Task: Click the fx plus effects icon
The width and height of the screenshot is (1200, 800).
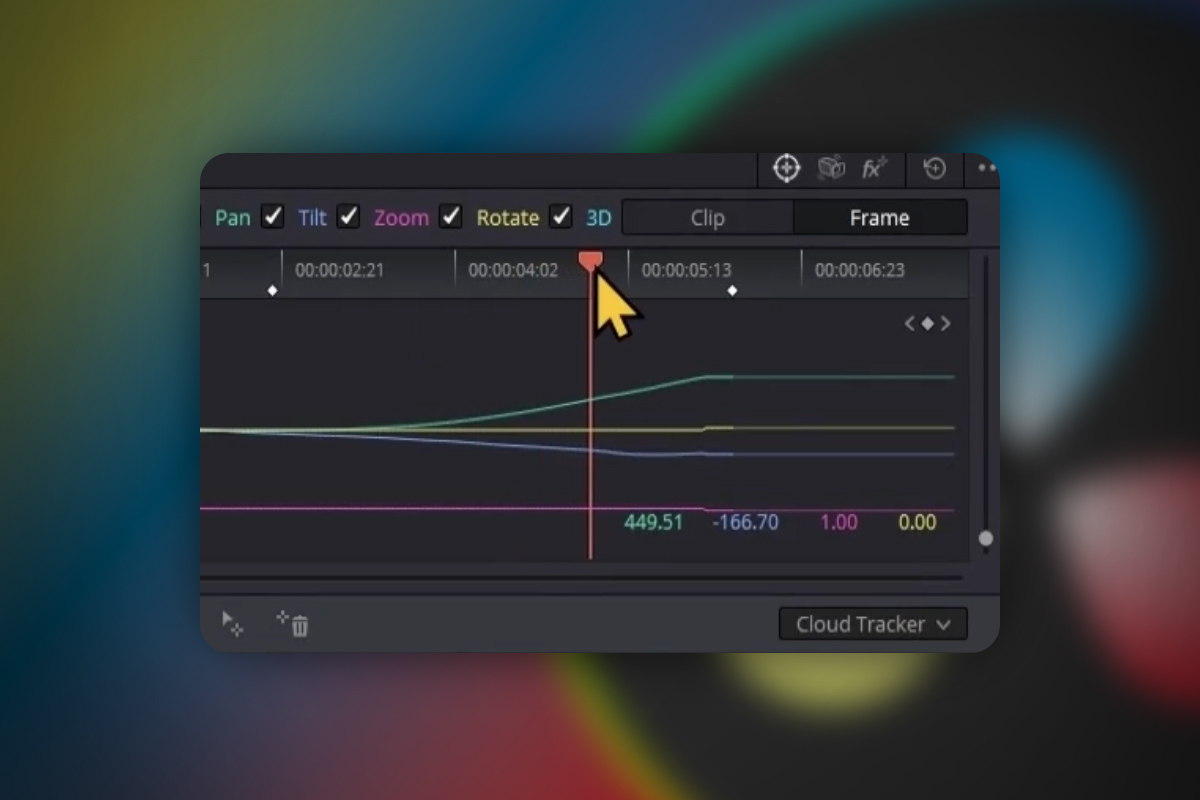Action: pyautogui.click(x=875, y=168)
